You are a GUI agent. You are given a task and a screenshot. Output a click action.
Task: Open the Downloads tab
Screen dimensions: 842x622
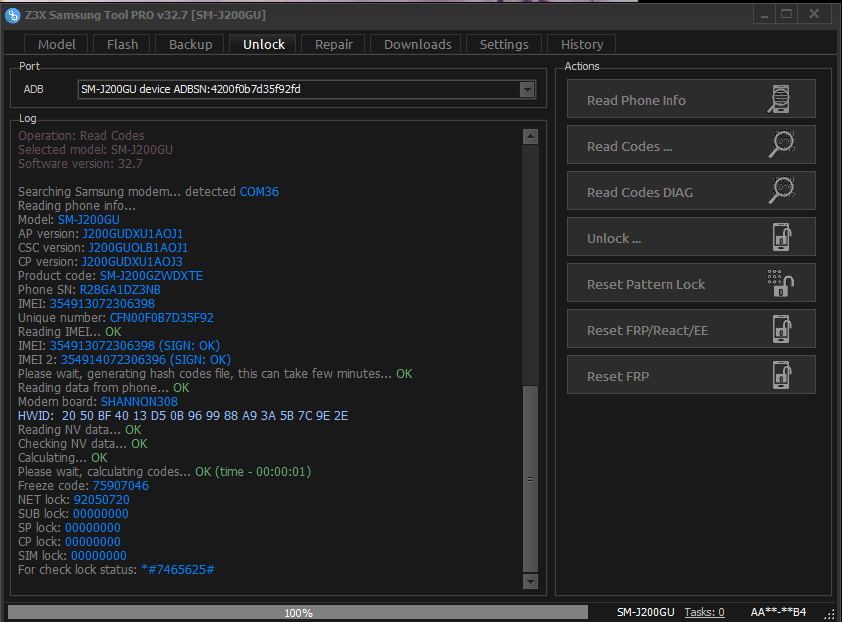coord(418,45)
